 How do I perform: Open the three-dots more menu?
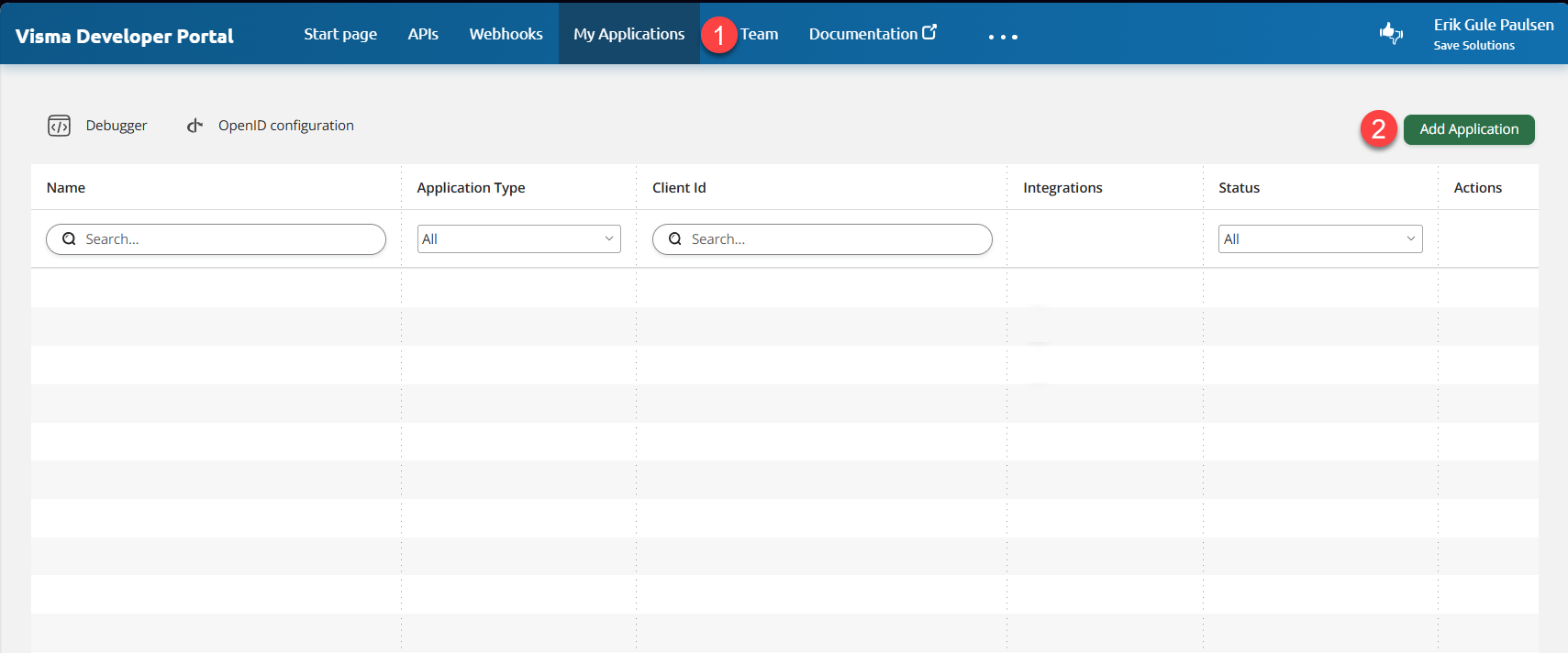(1003, 37)
